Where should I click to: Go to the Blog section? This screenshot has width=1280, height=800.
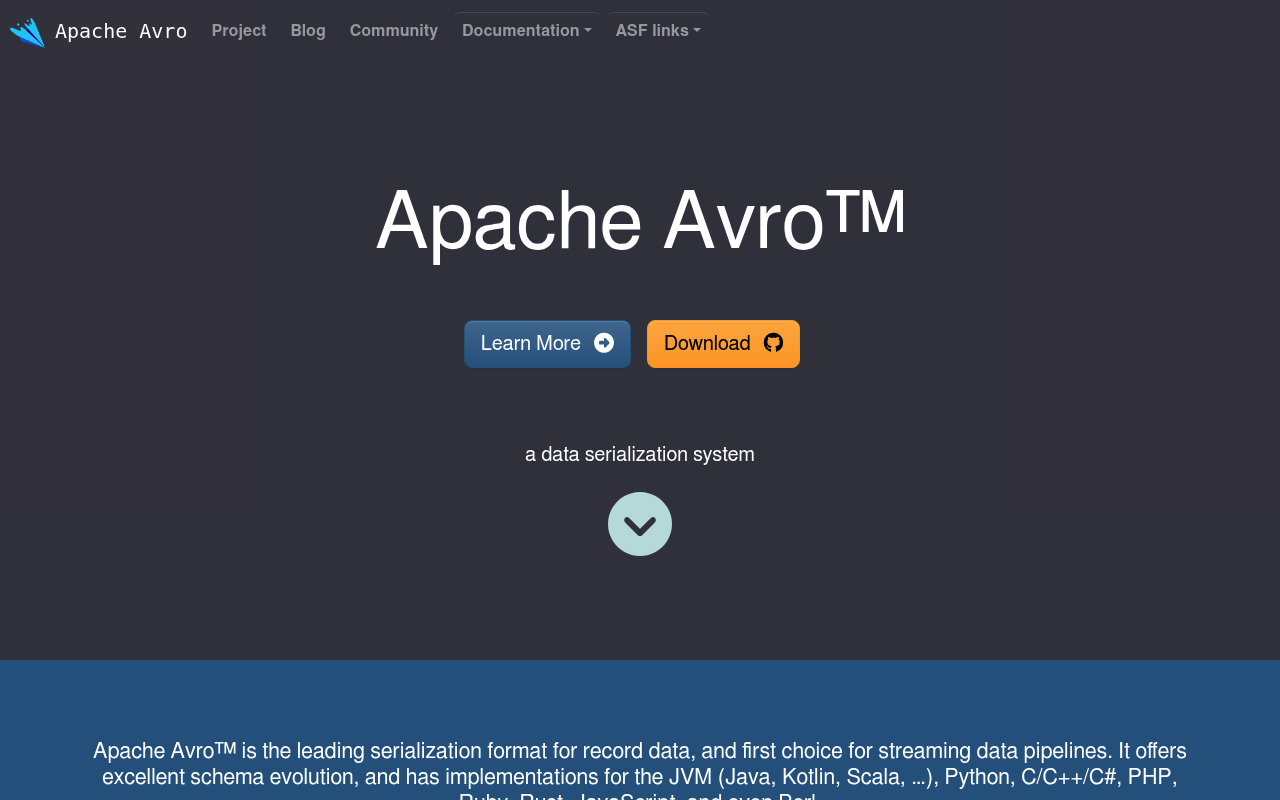[x=308, y=31]
